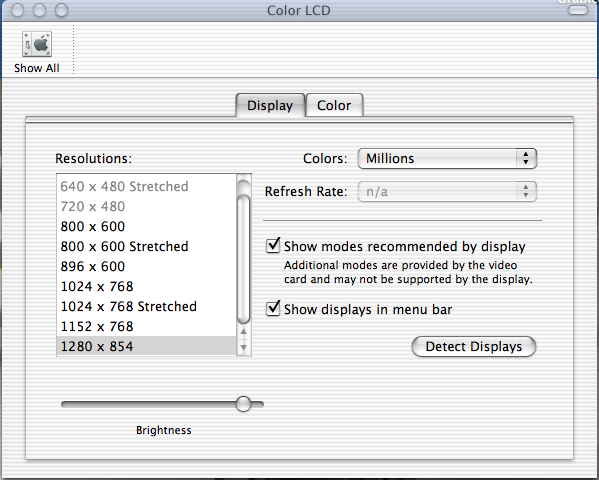Click the Detect Displays button

474,346
